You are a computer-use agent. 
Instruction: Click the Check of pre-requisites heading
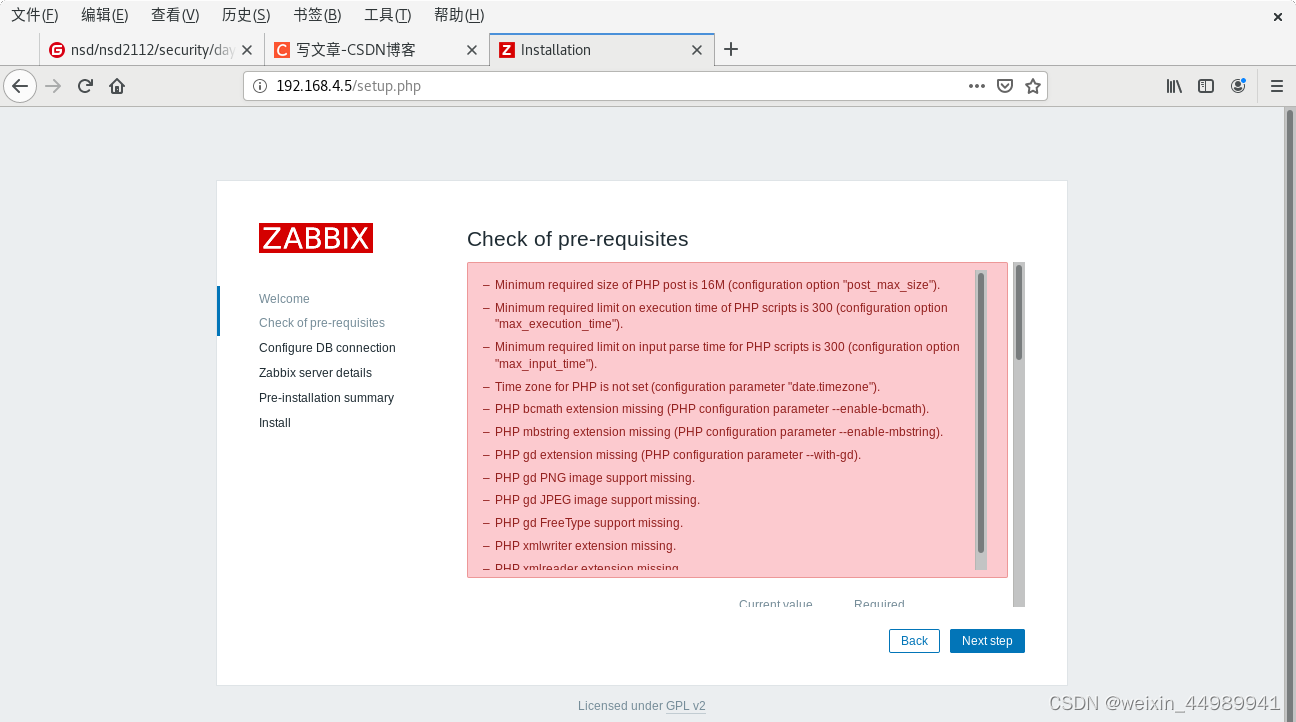click(578, 239)
